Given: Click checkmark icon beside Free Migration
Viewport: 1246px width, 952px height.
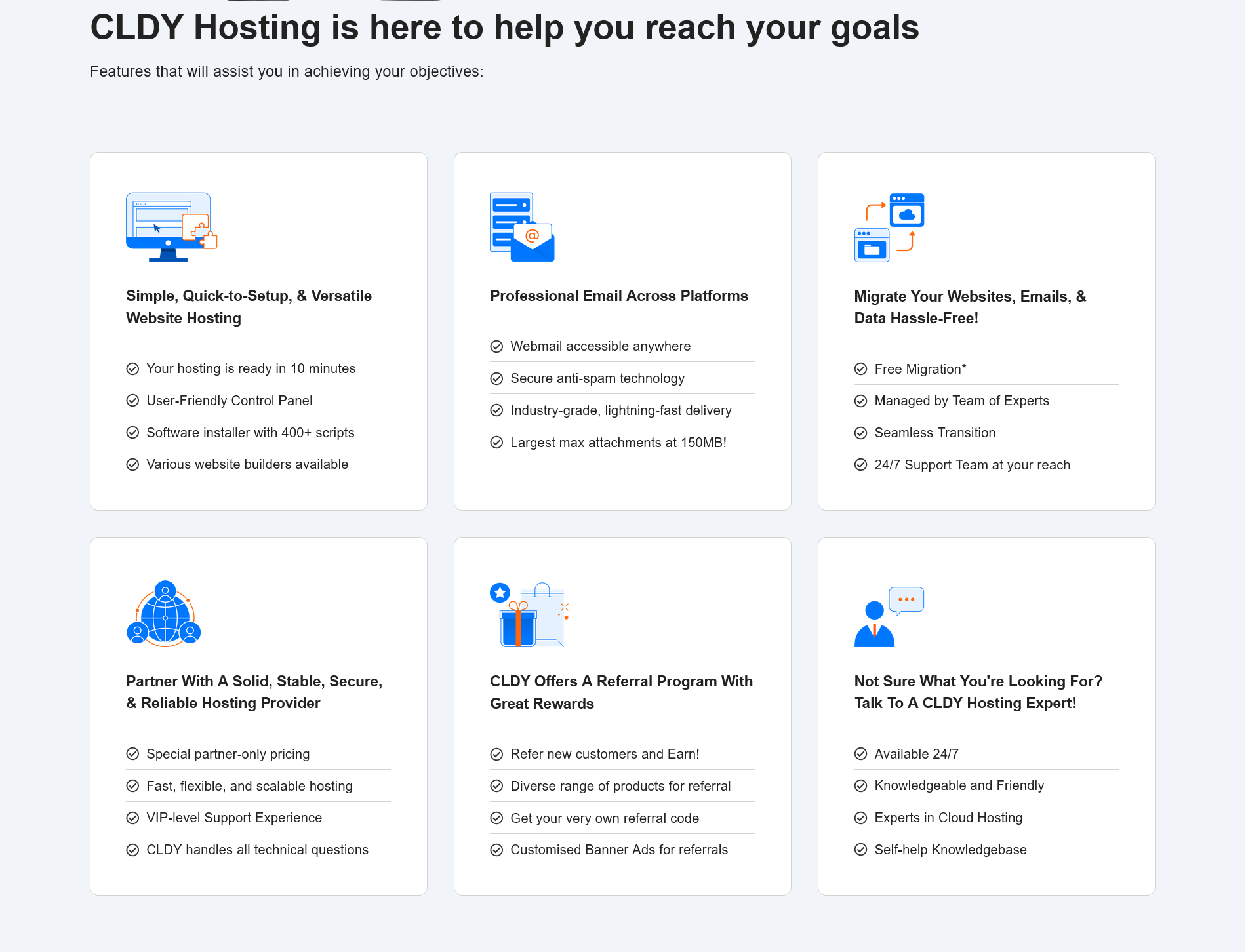Looking at the screenshot, I should click(860, 369).
